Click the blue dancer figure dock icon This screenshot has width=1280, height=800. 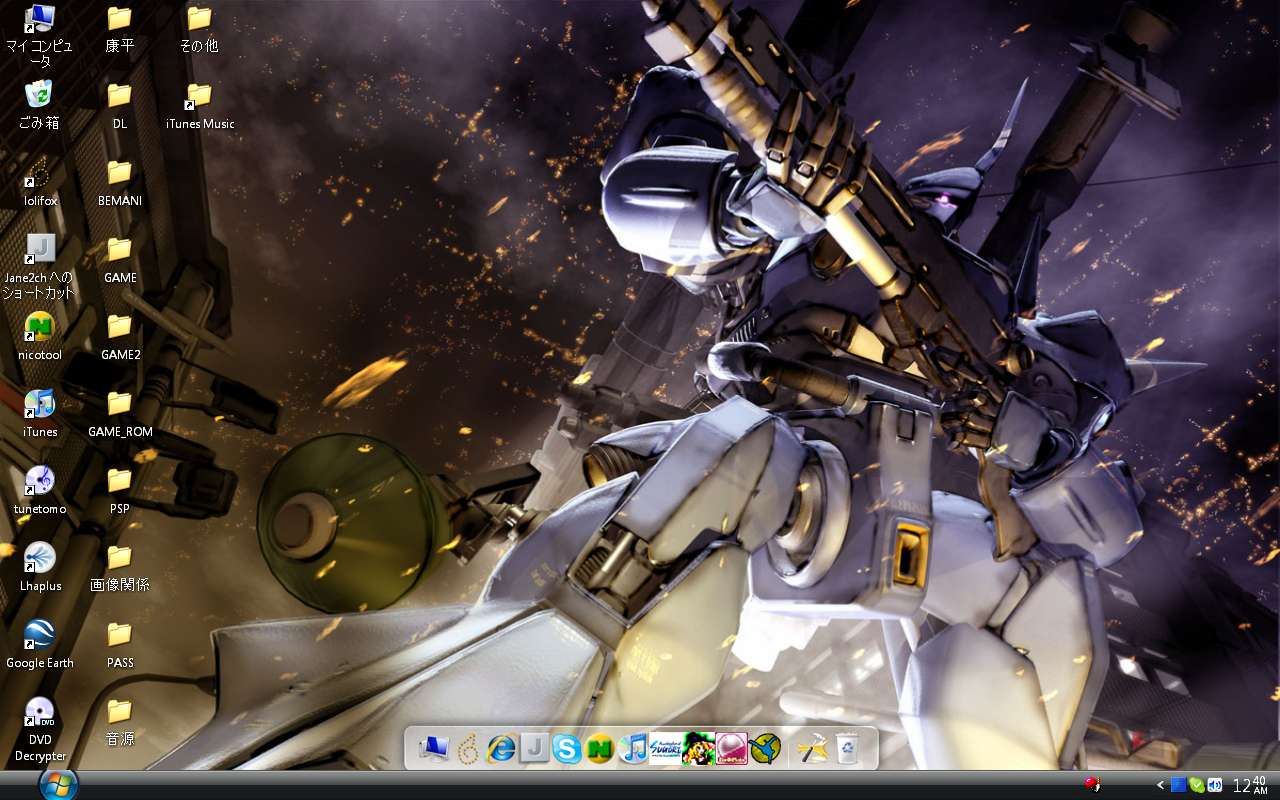[765, 748]
